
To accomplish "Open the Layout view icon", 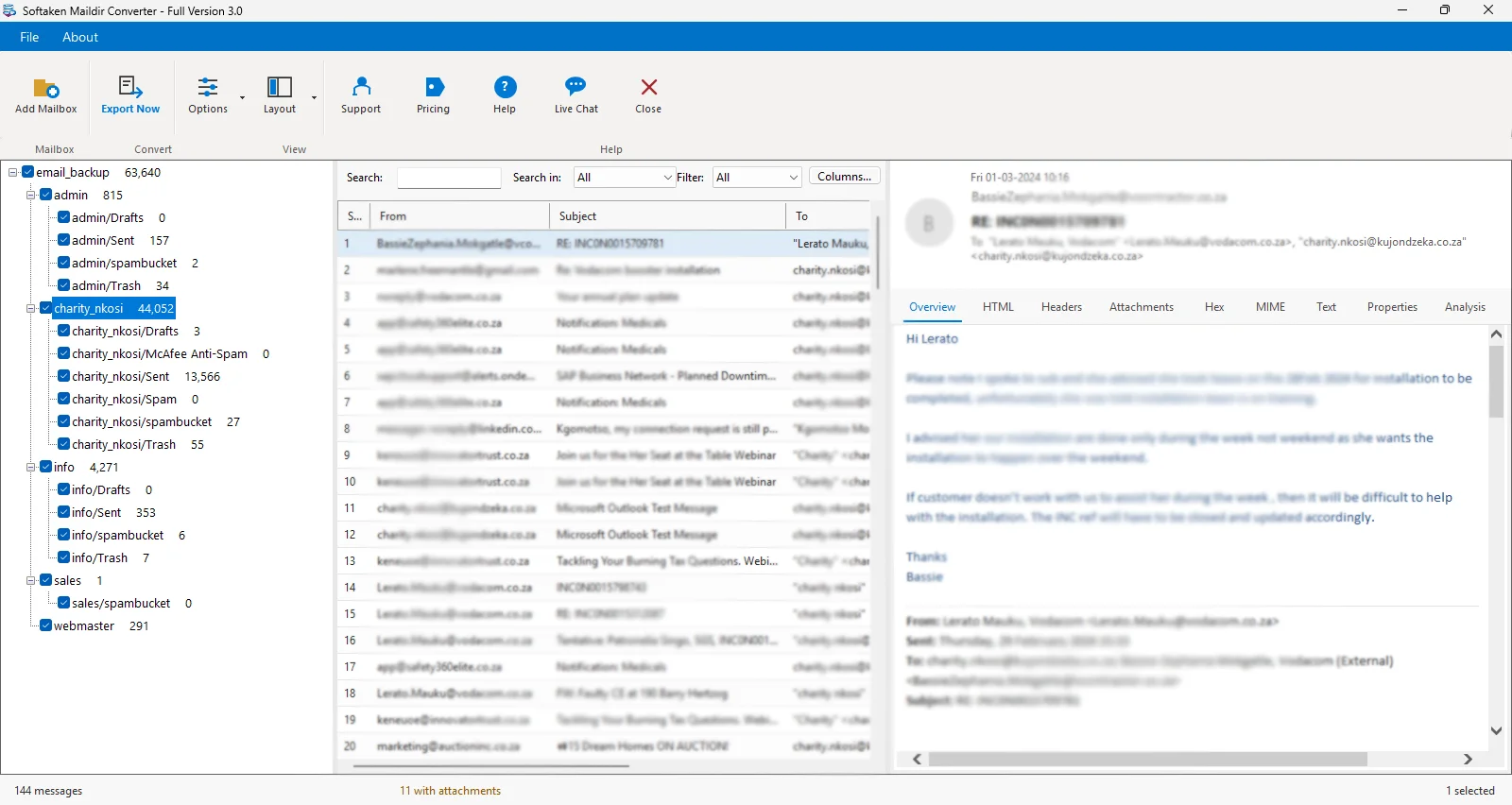I will pos(280,87).
